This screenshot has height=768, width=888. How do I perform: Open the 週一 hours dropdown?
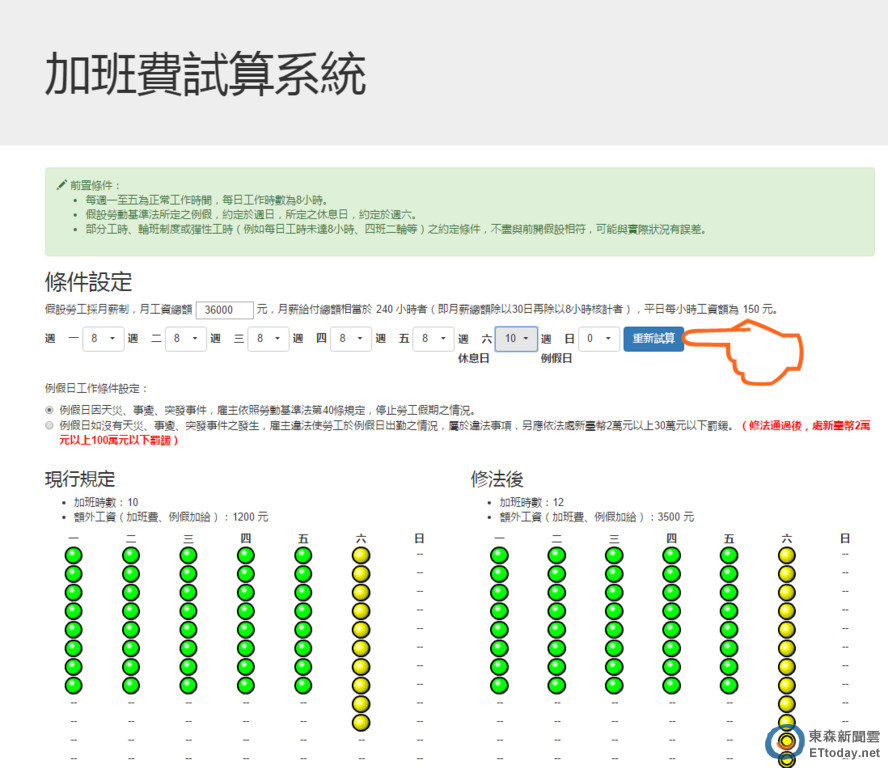tap(102, 339)
